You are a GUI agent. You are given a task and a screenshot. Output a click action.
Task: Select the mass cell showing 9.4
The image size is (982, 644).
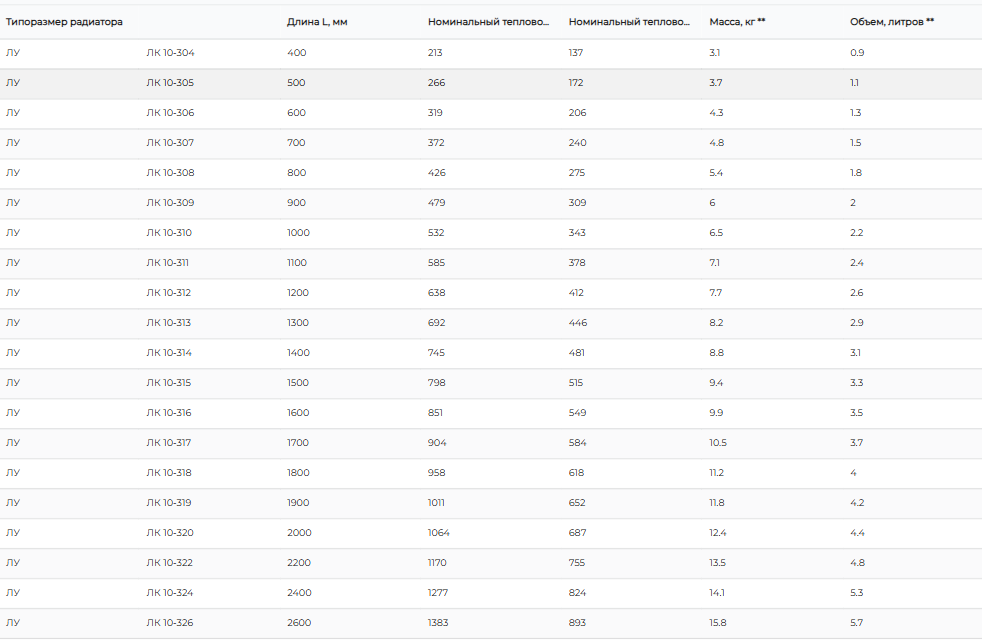click(716, 383)
